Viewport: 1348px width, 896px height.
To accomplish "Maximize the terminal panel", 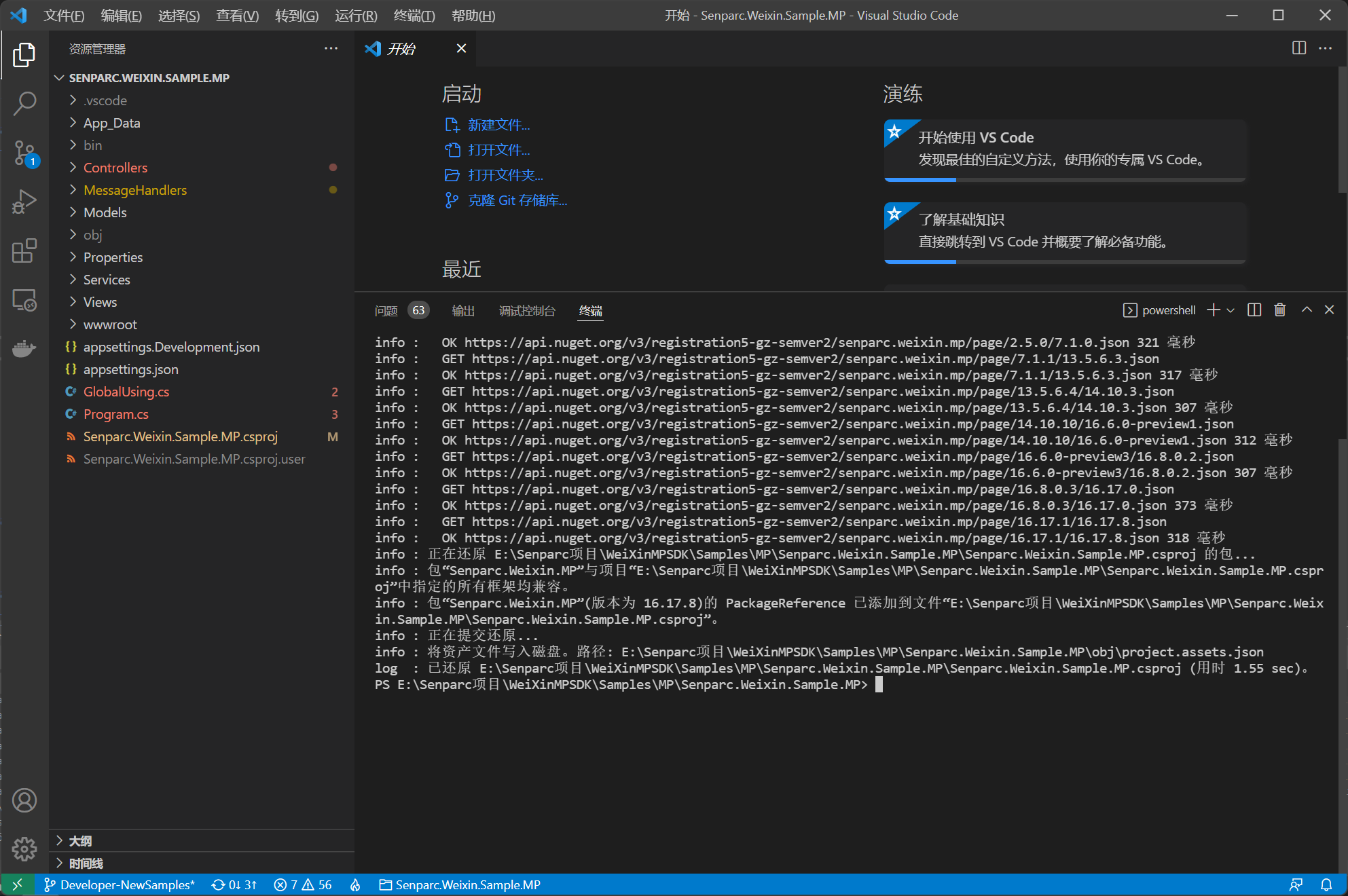I will point(1305,310).
